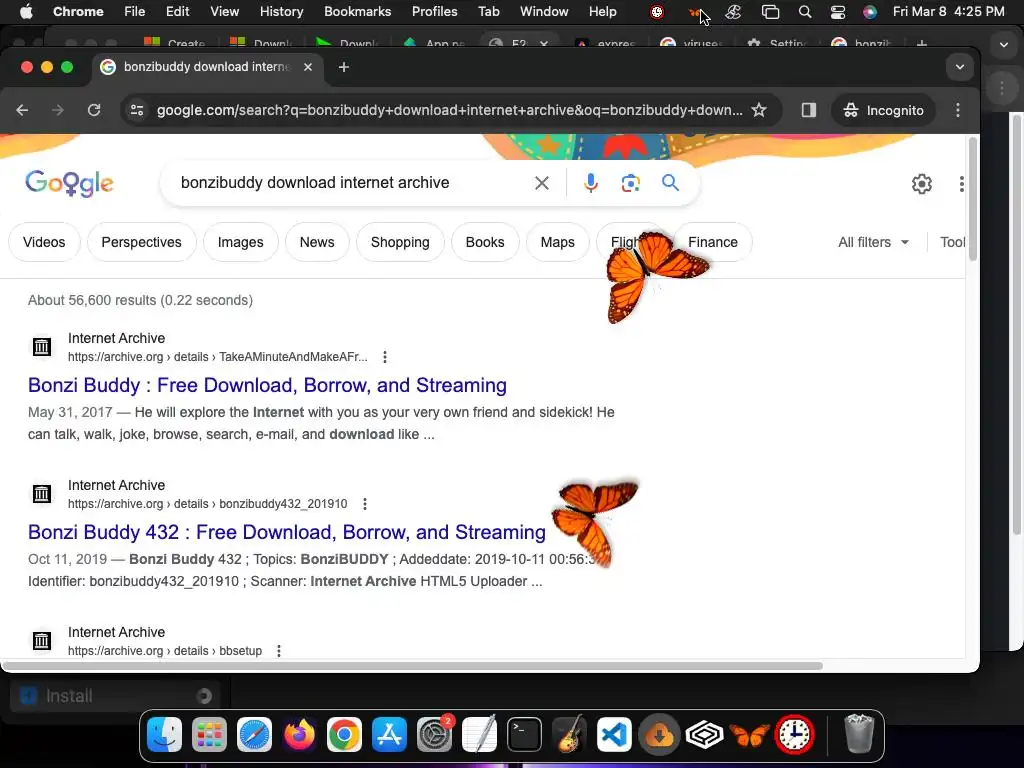
Task: Open more options for bonzibuddy432_201910 result
Action: tap(364, 504)
